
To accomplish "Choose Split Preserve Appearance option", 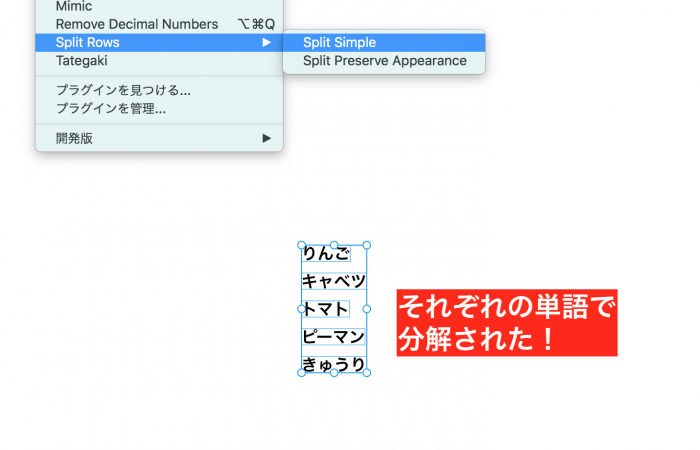I will click(384, 61).
